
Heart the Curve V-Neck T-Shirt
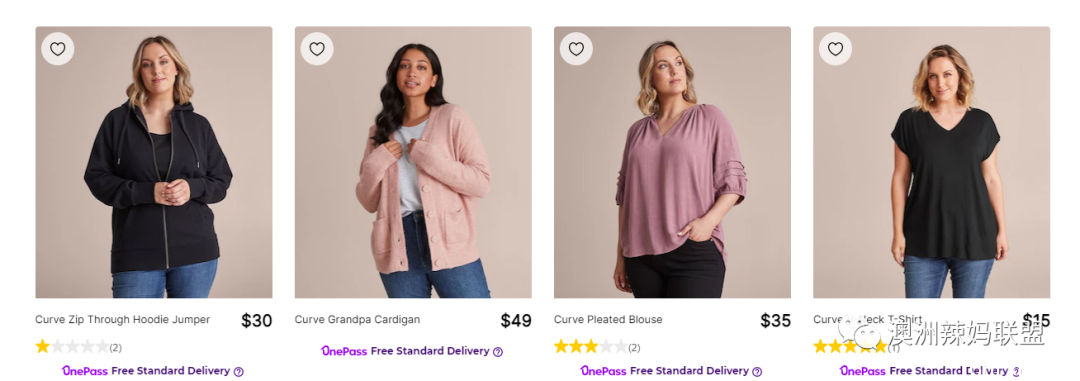click(x=835, y=49)
